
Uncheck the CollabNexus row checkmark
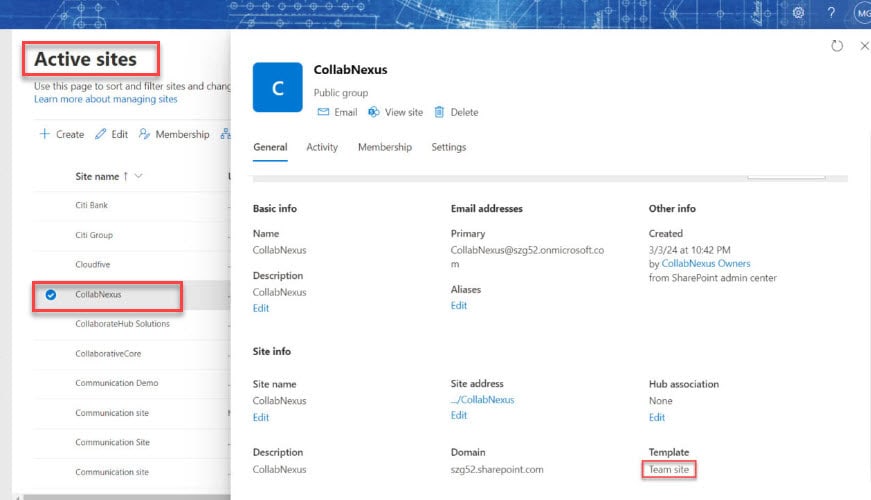[51, 294]
